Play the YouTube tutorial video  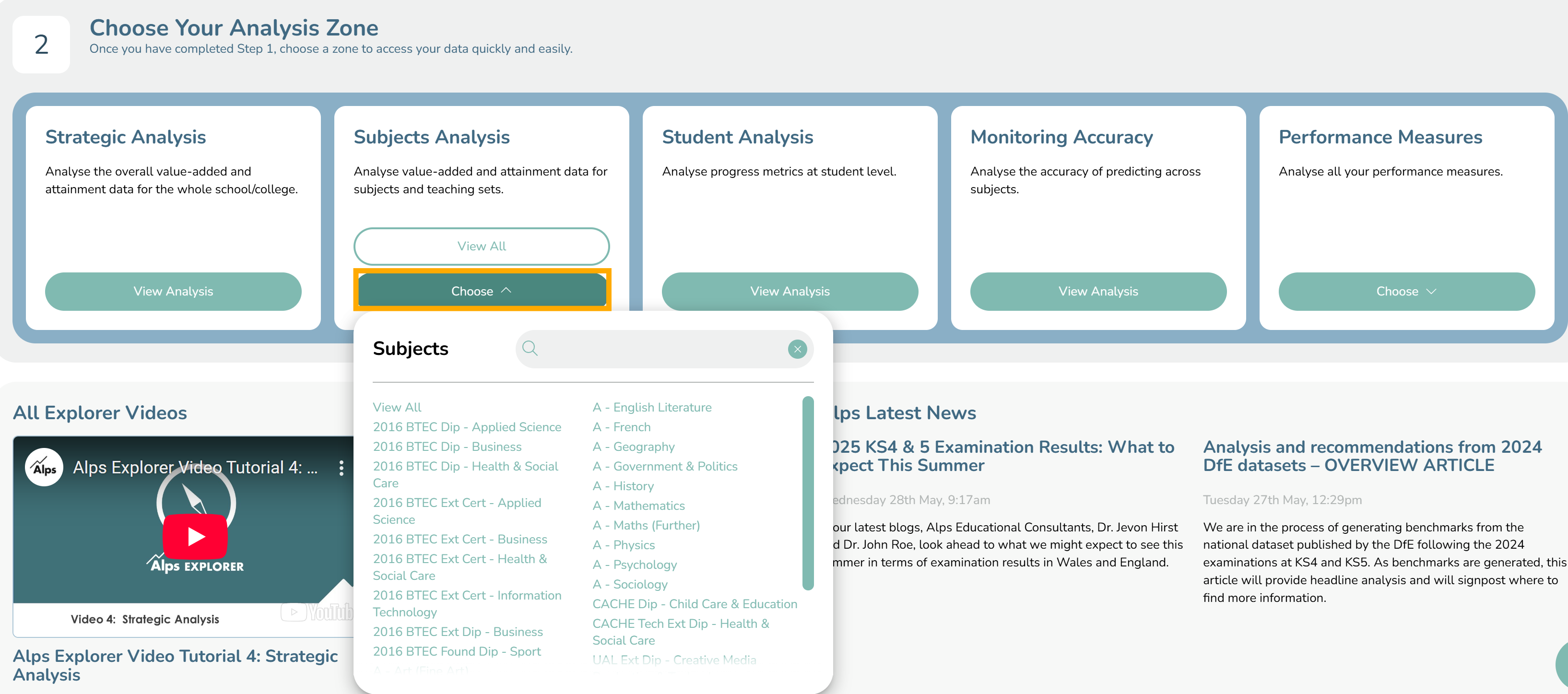pyautogui.click(x=195, y=536)
